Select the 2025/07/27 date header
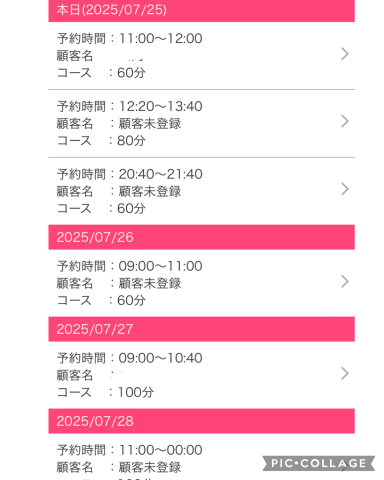This screenshot has width=384, height=480. tap(201, 329)
